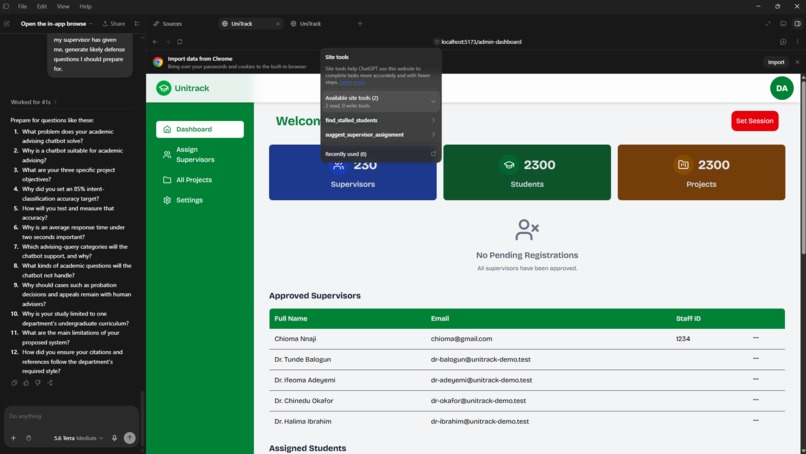This screenshot has width=806, height=454.
Task: Click the app sidebar icon beside File
Action: 6,7
